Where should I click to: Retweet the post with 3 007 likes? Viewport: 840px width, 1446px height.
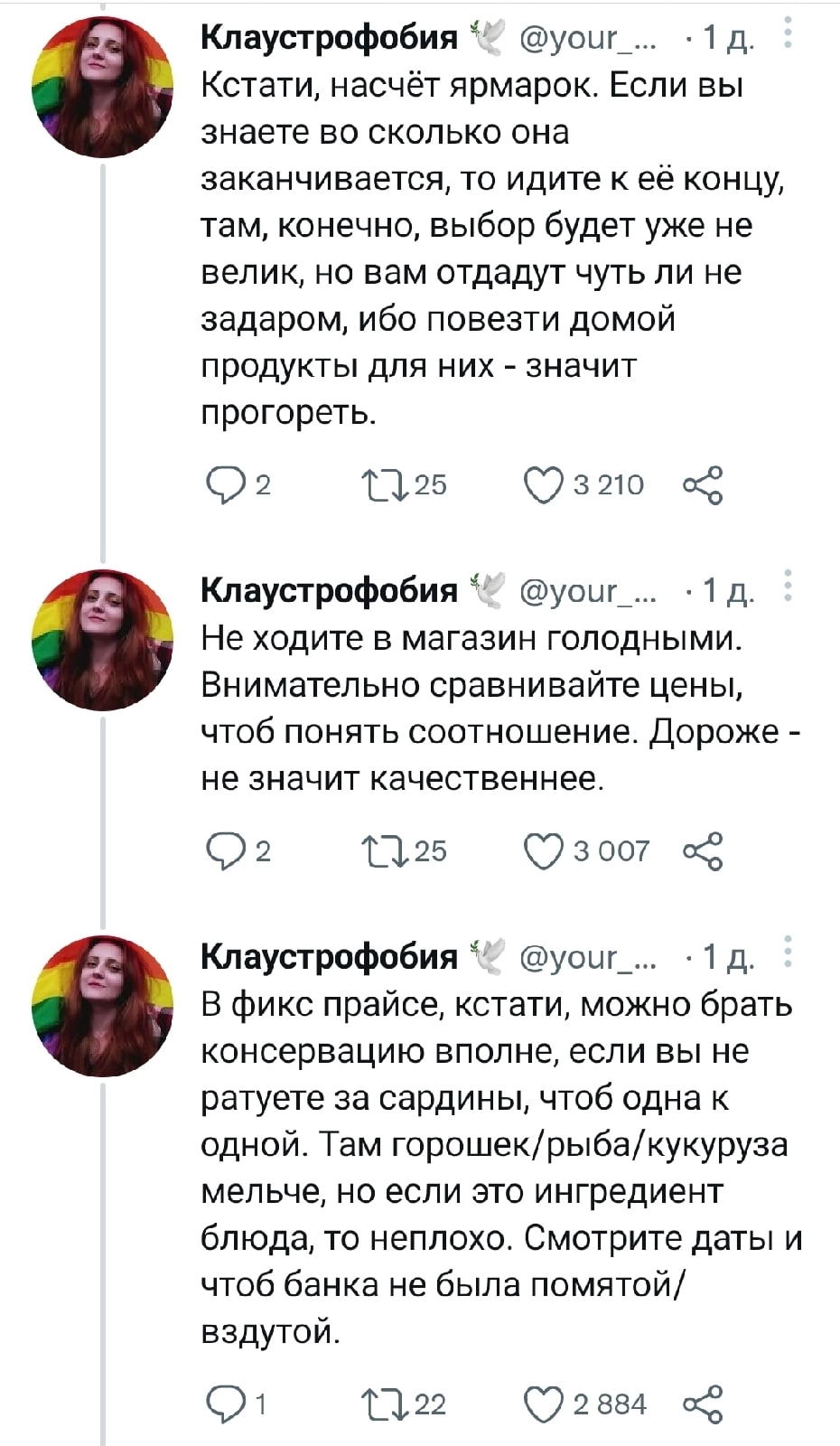coord(376,851)
